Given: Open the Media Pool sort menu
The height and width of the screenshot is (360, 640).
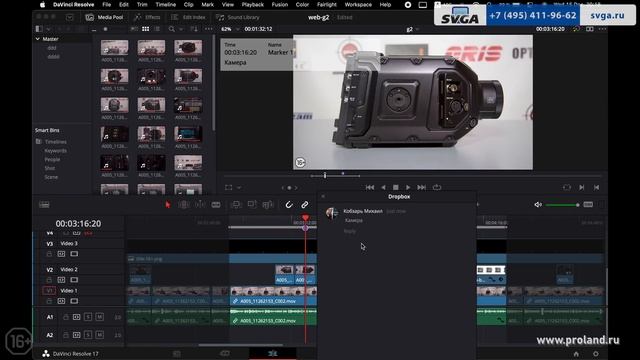Looking at the screenshot, I should (194, 29).
